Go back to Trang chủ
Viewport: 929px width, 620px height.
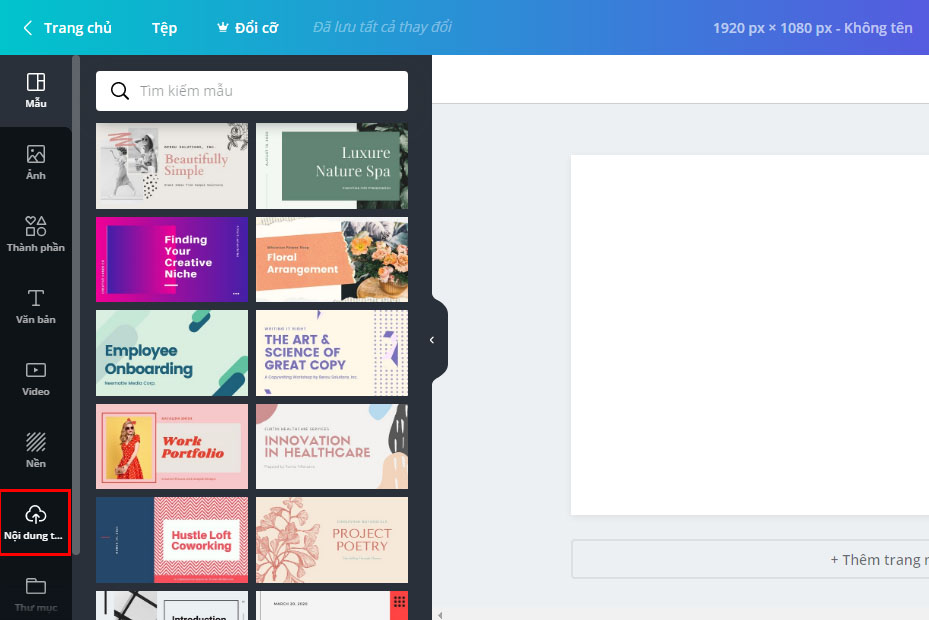(x=67, y=28)
